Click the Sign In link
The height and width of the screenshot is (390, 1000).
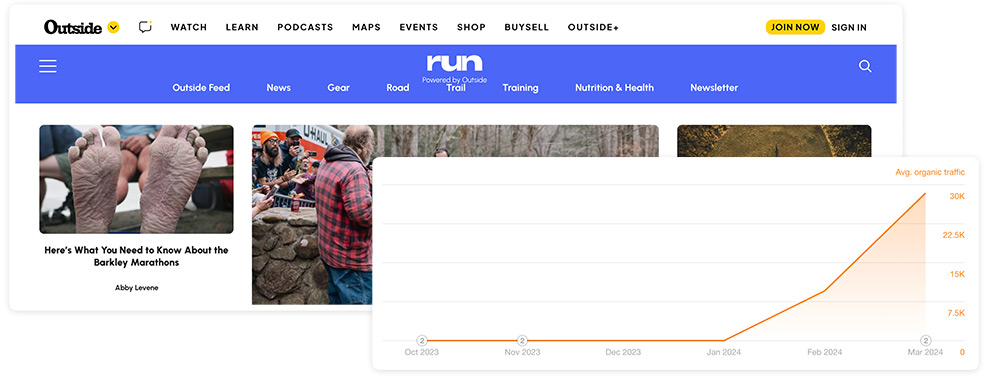pos(849,27)
